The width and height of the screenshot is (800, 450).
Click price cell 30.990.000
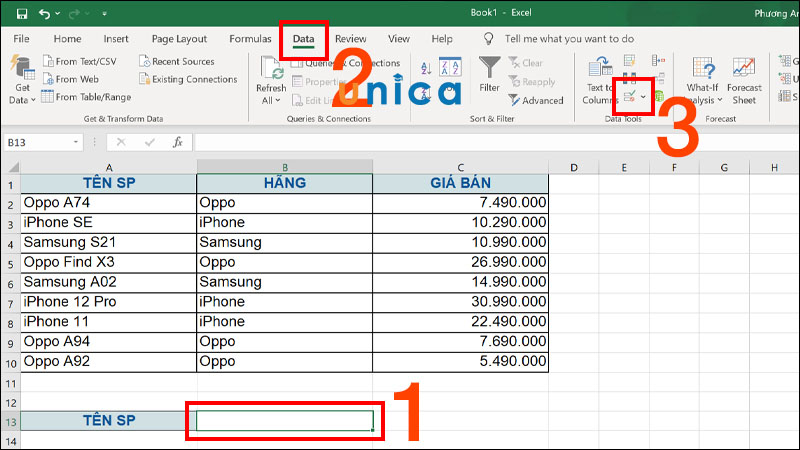(x=460, y=302)
